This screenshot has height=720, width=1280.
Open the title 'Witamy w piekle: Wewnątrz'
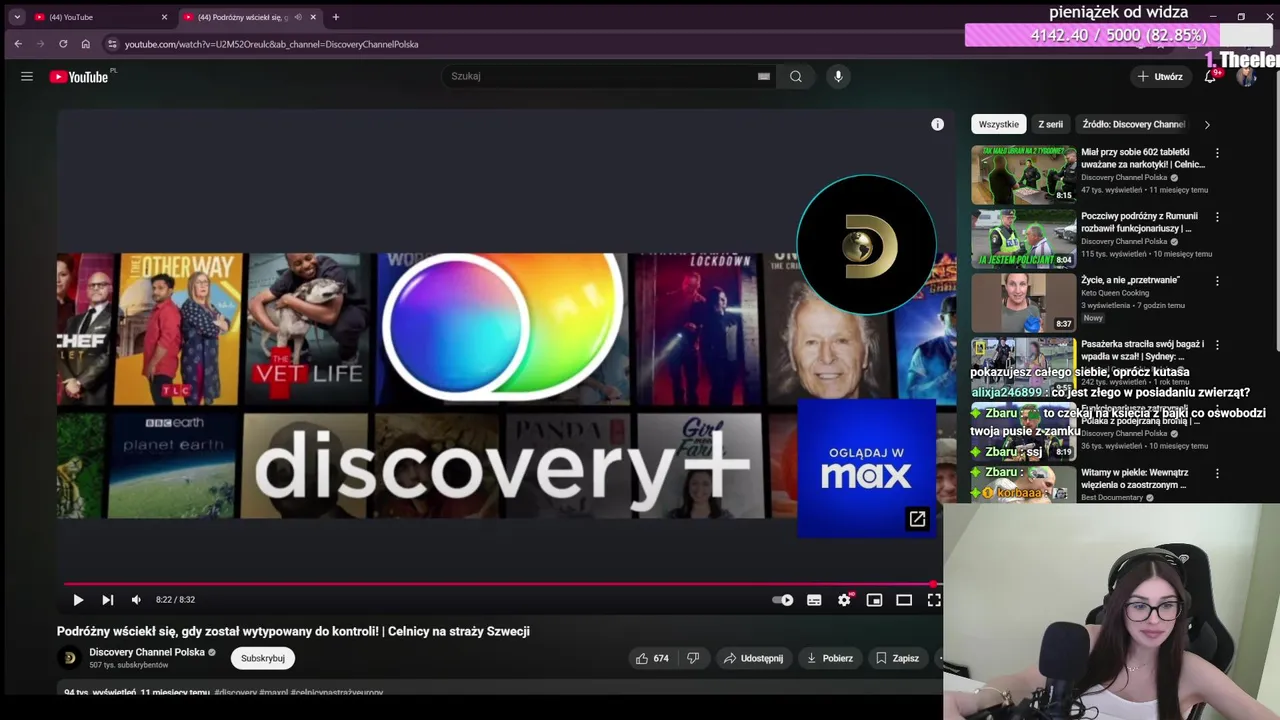pyautogui.click(x=1135, y=478)
